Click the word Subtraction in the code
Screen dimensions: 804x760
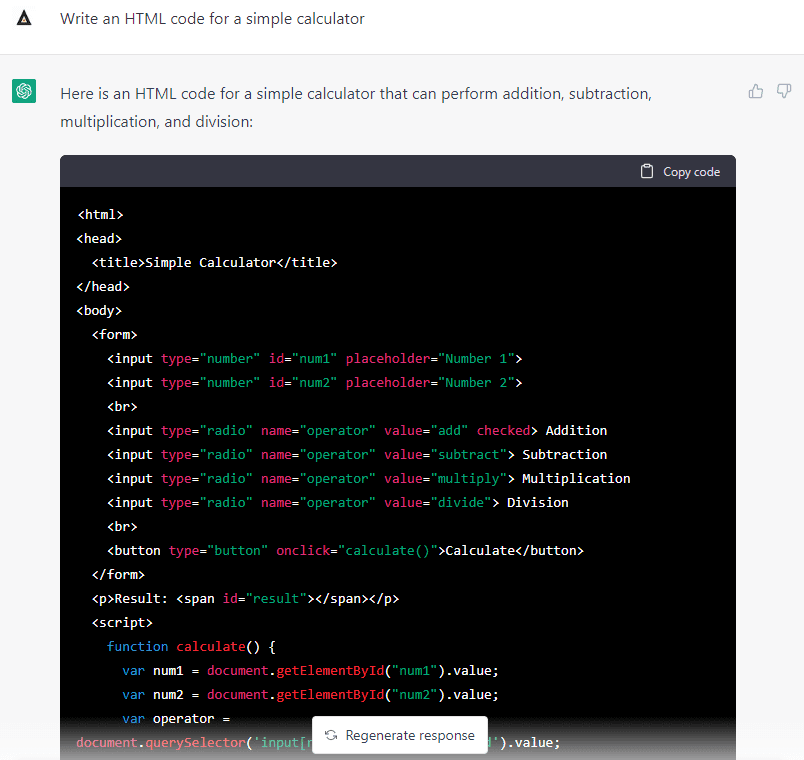coord(564,454)
